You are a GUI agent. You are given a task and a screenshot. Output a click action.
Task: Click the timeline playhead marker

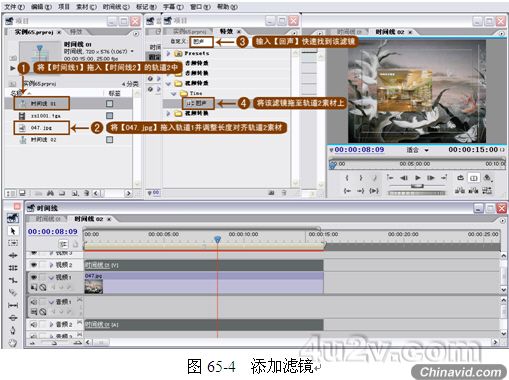(217, 239)
